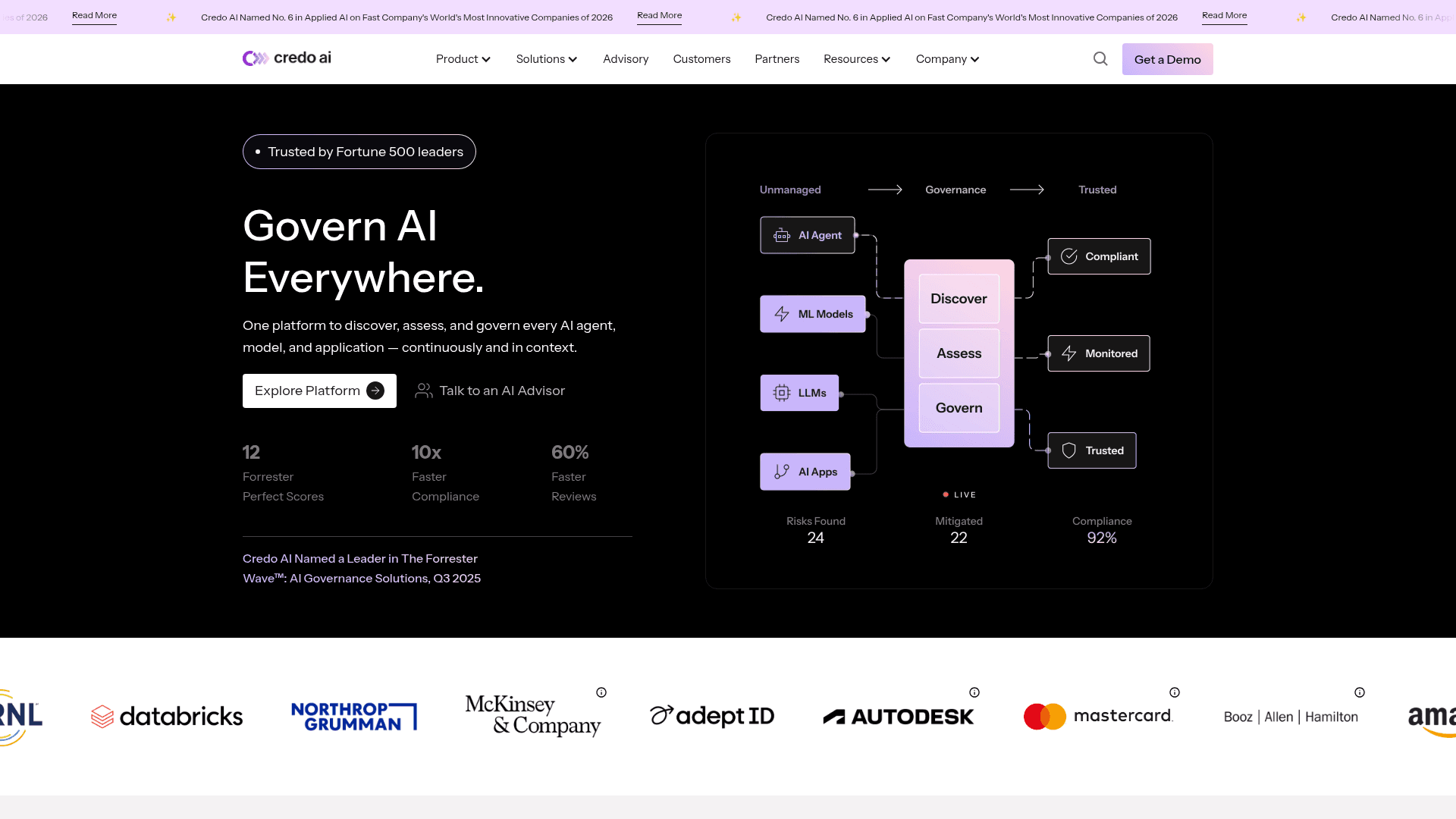Open the Forrester Wave leader announcement link

coord(362,568)
